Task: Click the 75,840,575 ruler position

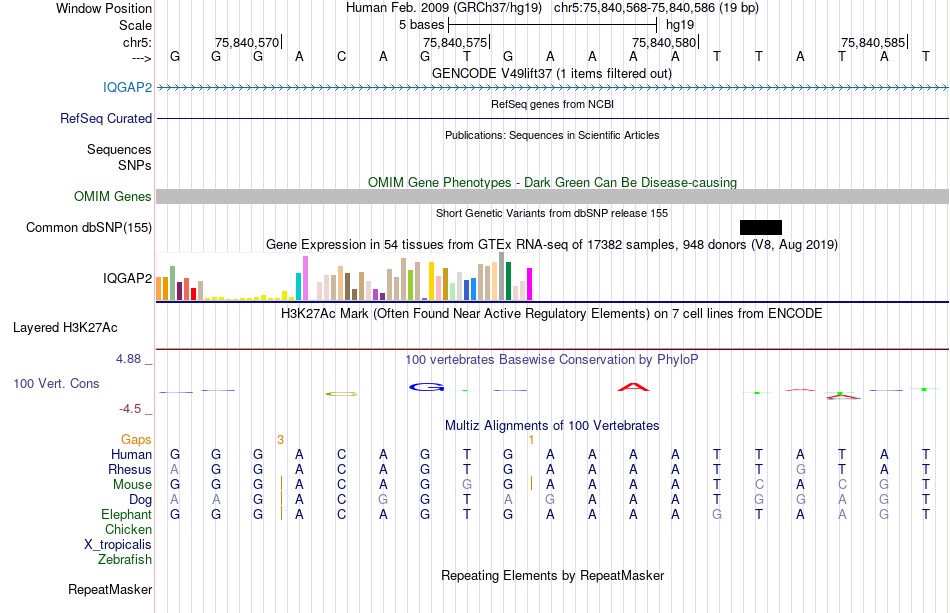Action: click(455, 42)
